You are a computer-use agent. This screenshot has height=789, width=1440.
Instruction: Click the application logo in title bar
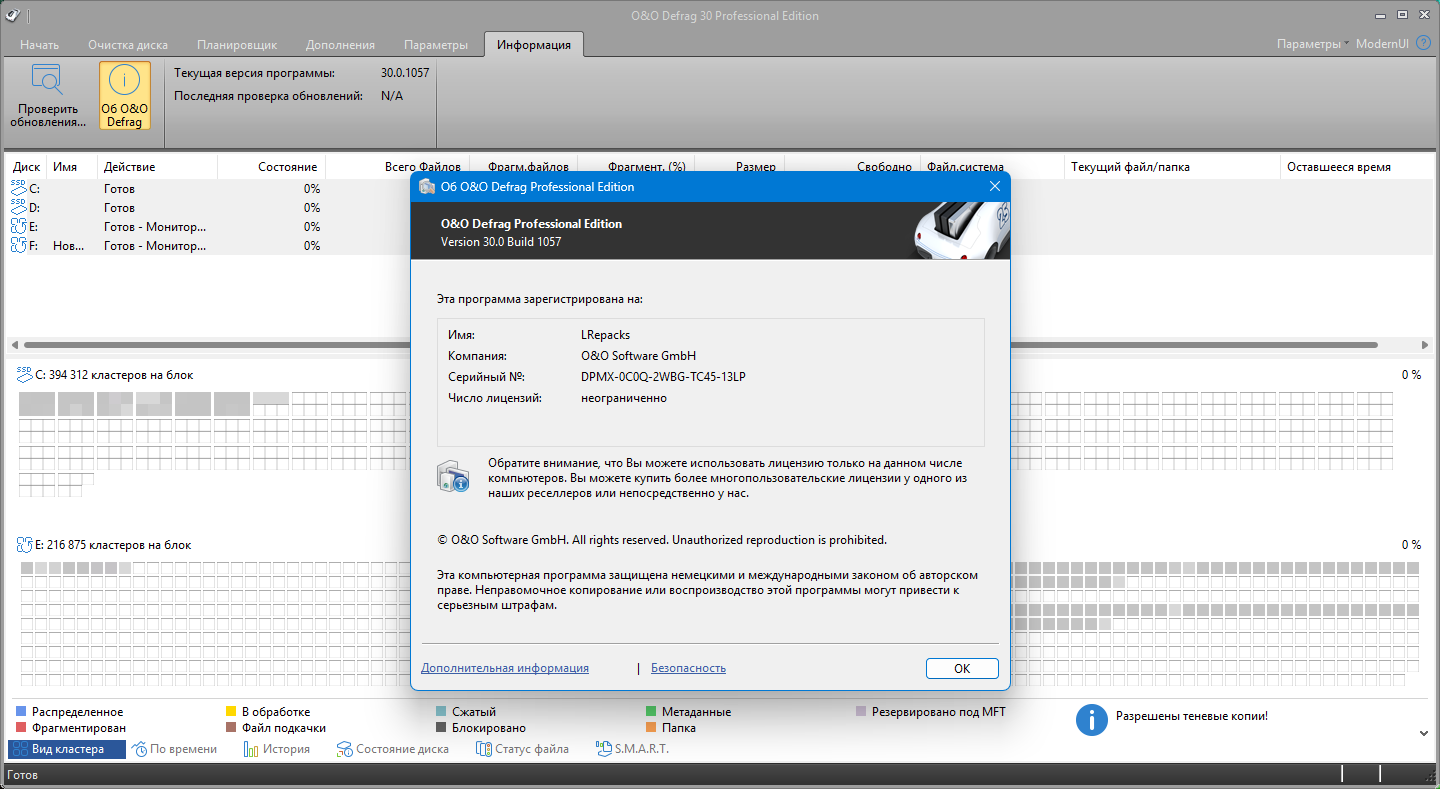[x=13, y=15]
